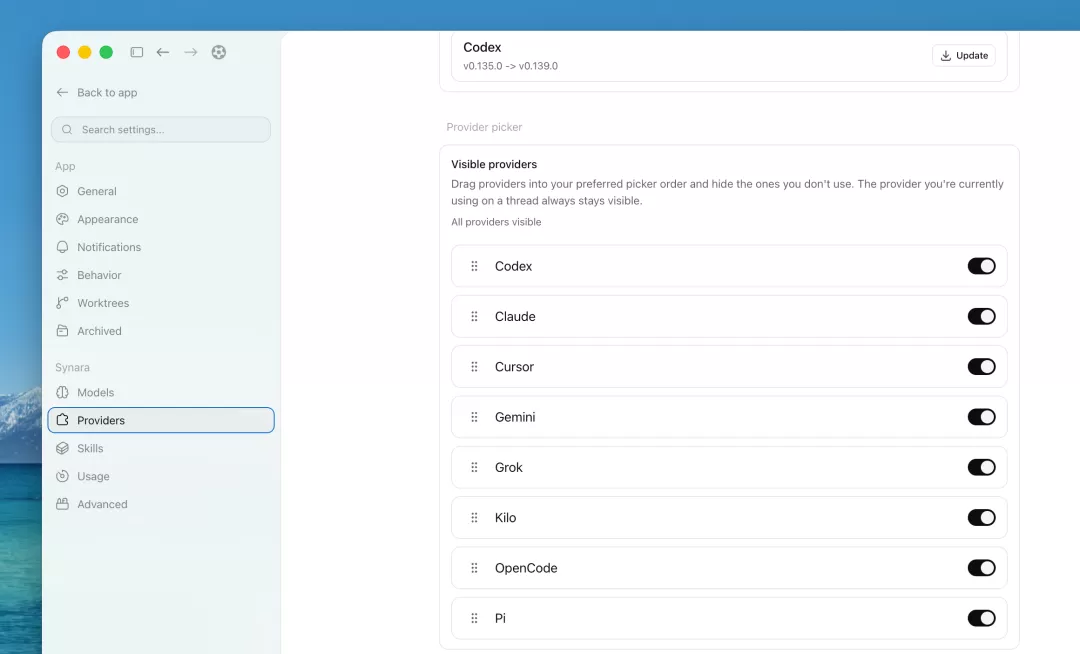
Task: Click the drag handle for Kilo
Action: (x=474, y=518)
